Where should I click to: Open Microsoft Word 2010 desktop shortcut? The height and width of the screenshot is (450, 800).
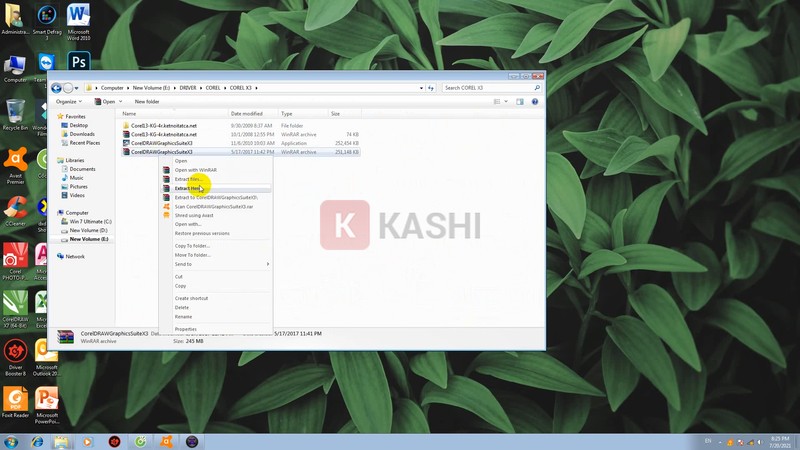coord(78,18)
